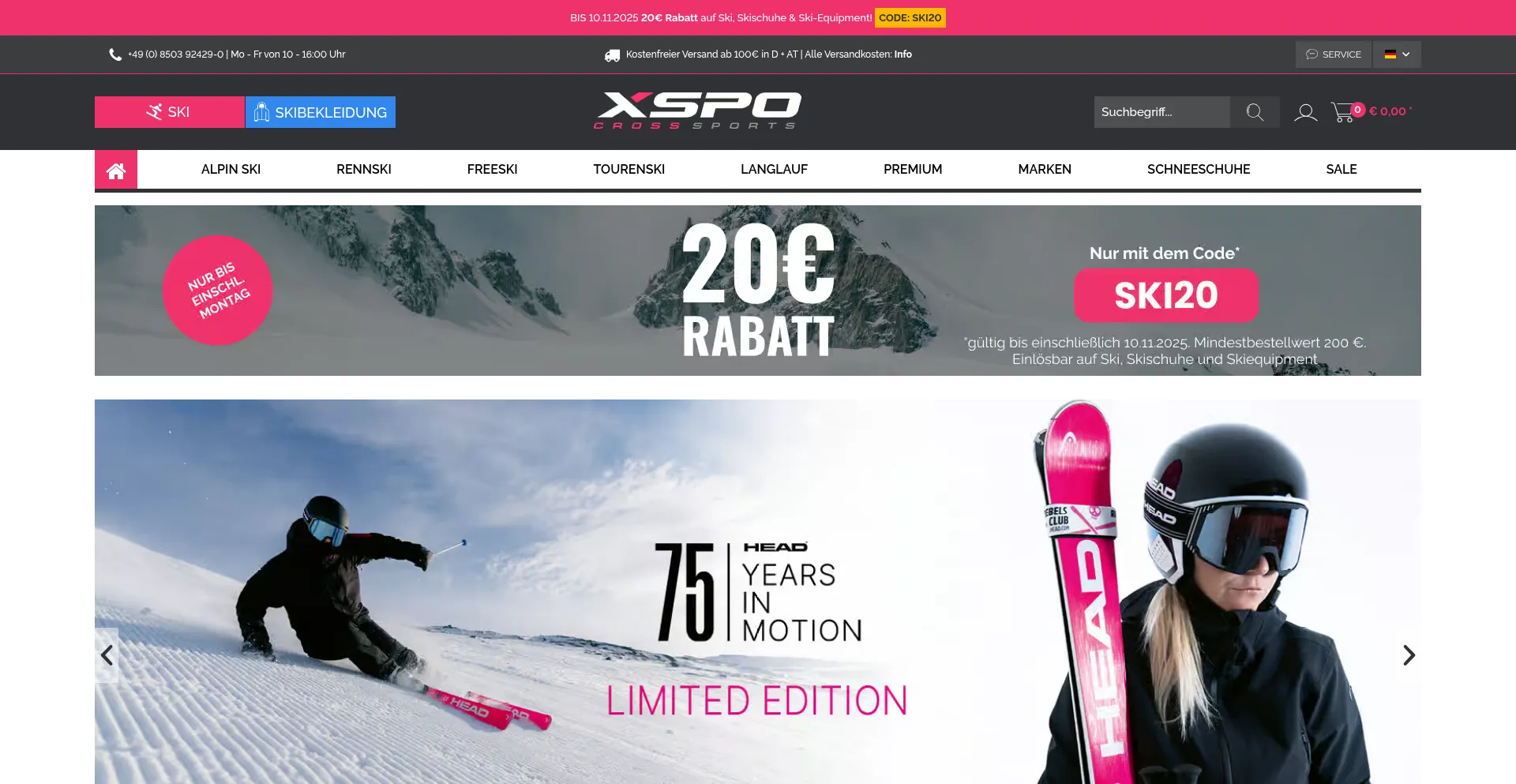The image size is (1516, 784).
Task: Go to next slide arrow
Action: tap(1409, 655)
